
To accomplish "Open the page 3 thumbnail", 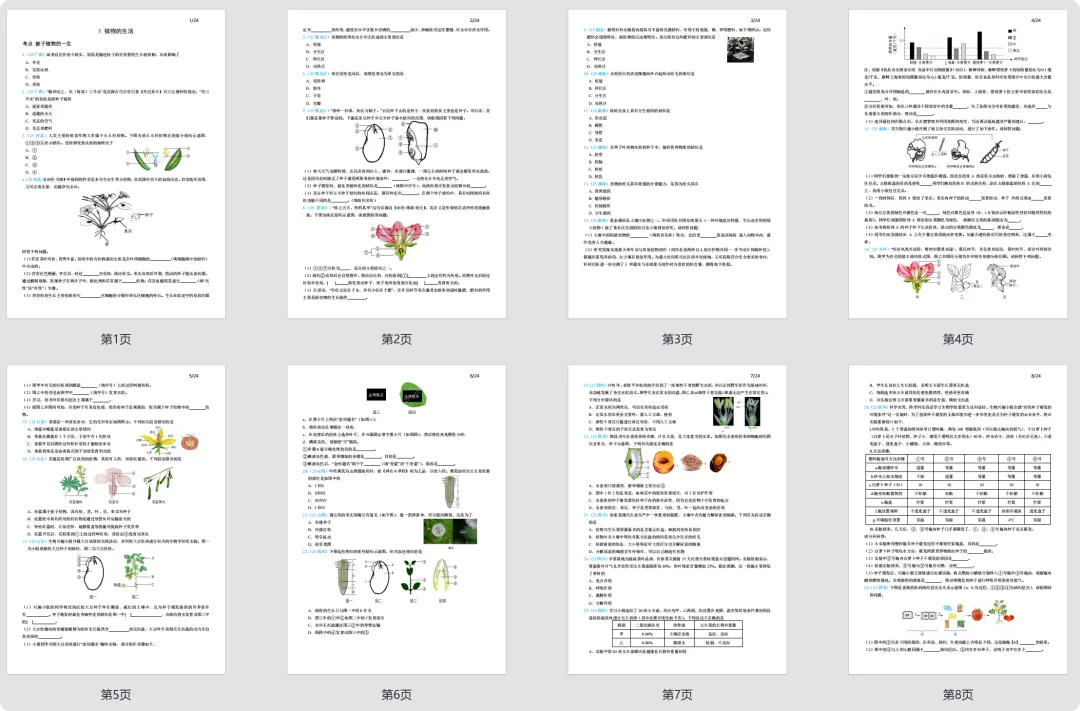I will coord(677,164).
